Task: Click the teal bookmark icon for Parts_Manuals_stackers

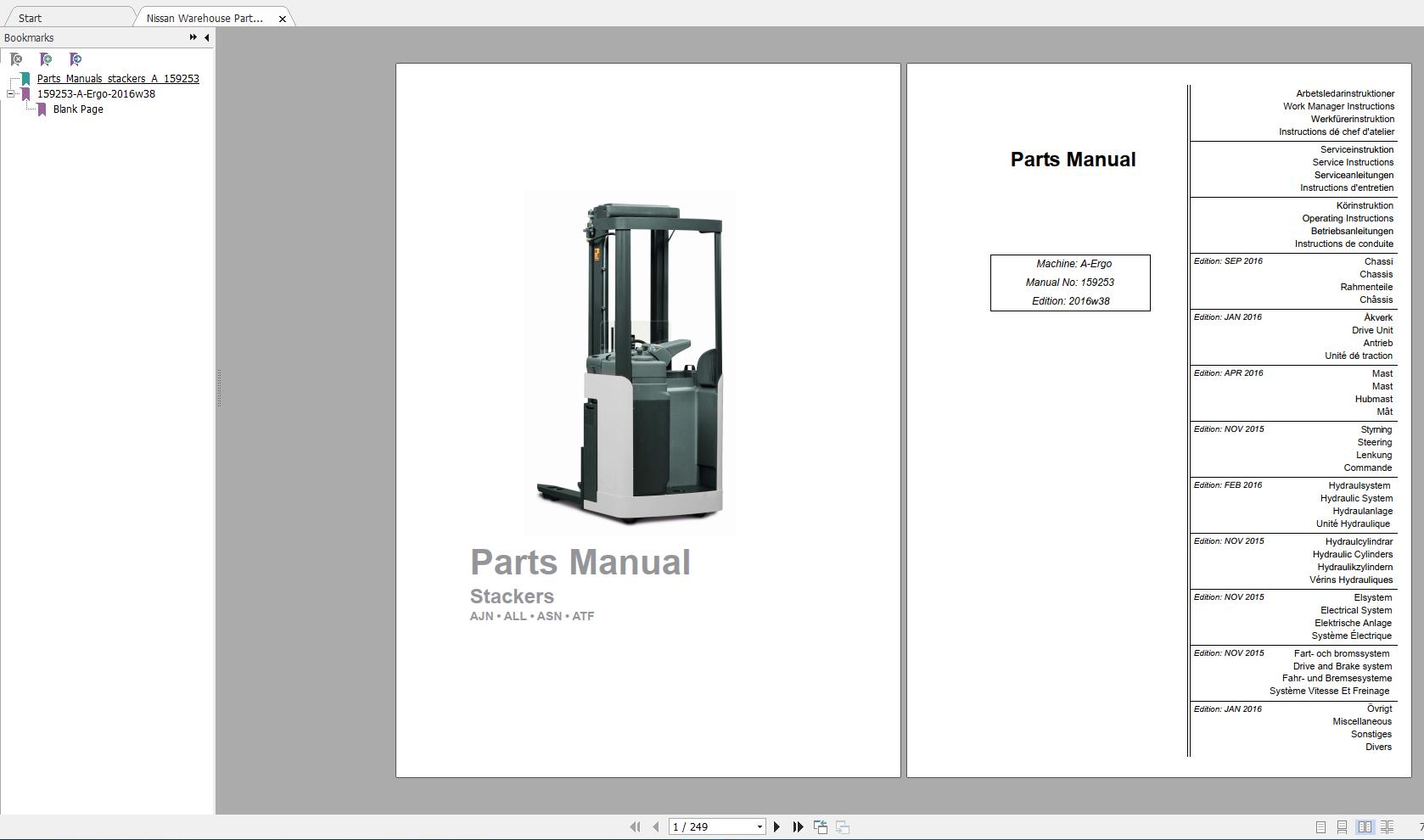Action: click(25, 79)
